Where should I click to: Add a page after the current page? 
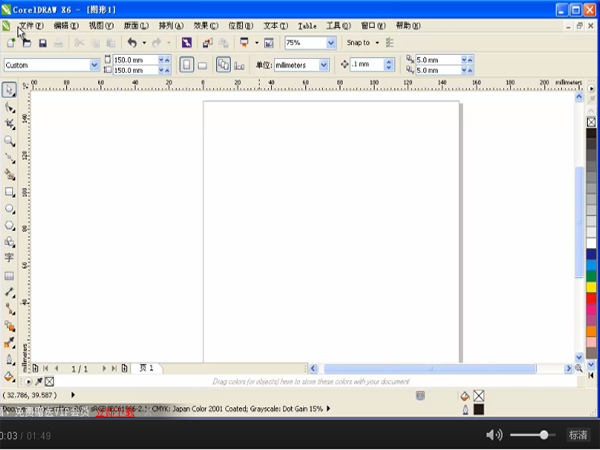tap(124, 368)
